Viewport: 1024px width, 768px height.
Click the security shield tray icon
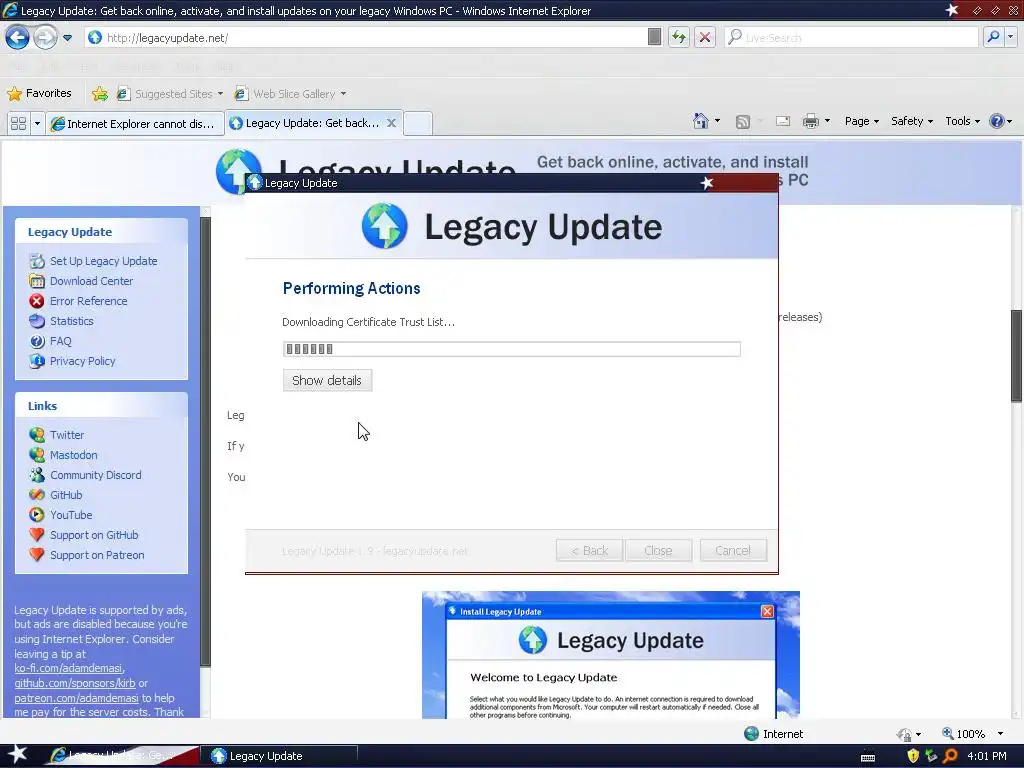tap(913, 756)
